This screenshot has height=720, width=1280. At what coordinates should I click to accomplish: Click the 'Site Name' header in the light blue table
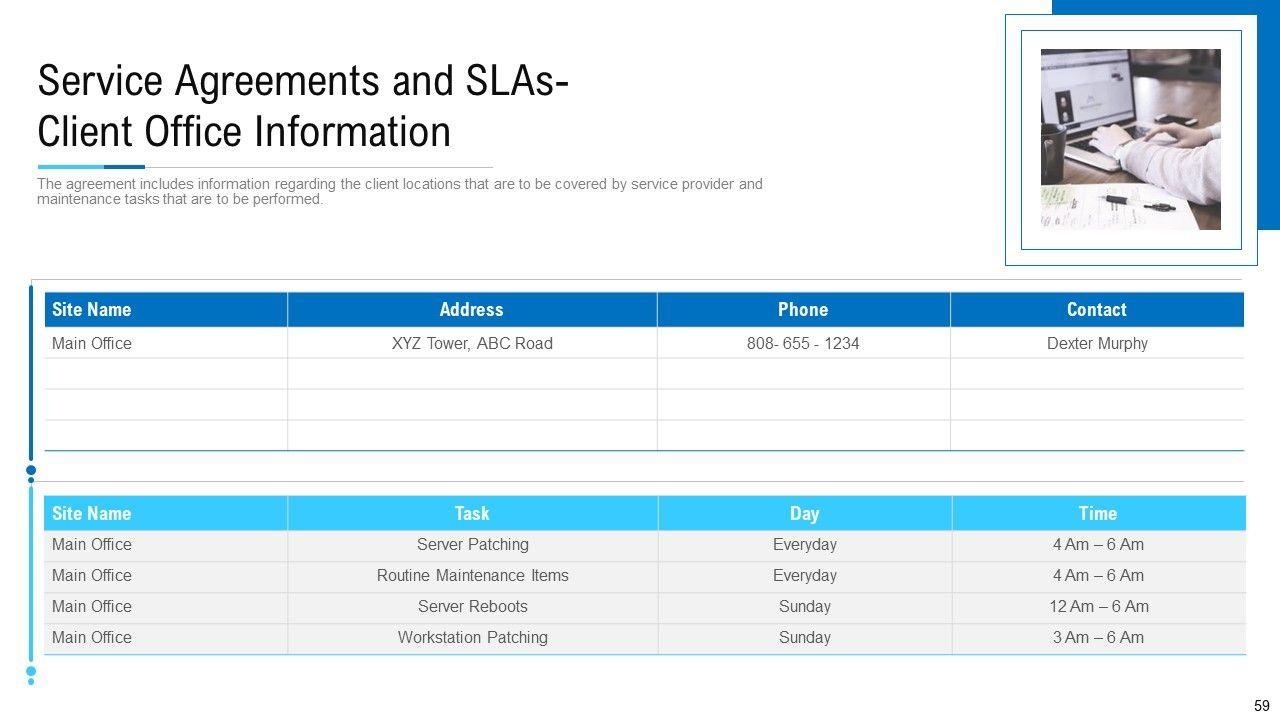point(166,513)
